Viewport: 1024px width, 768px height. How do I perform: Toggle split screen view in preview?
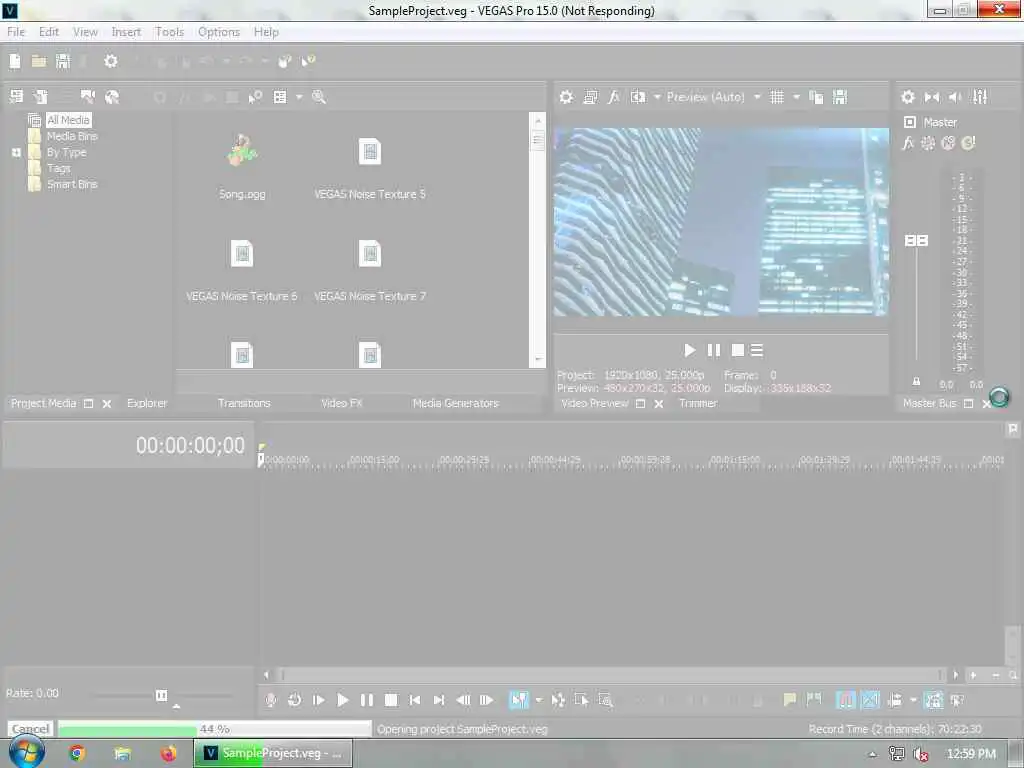coord(638,97)
